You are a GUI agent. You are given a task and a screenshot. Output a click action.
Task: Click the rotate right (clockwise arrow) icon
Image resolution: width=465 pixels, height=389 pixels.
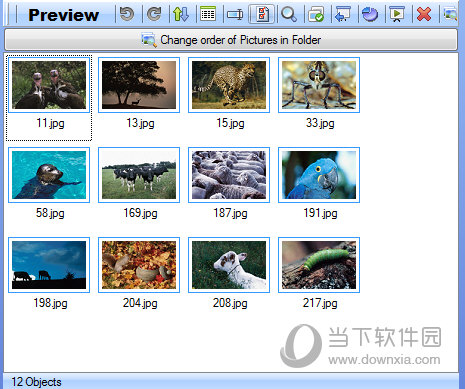(x=154, y=15)
